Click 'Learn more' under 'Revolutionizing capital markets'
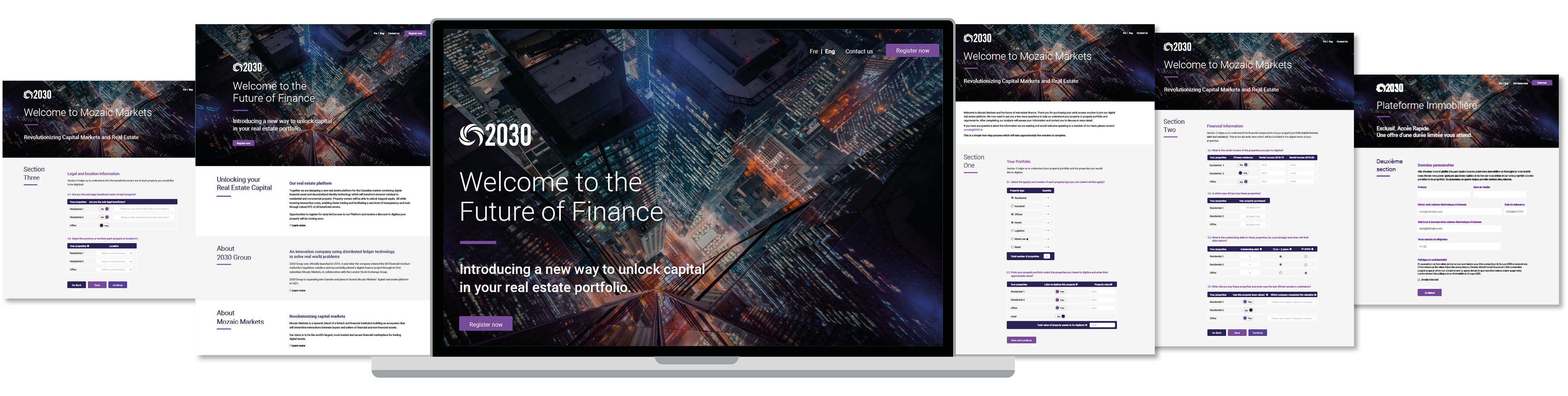 coord(298,345)
